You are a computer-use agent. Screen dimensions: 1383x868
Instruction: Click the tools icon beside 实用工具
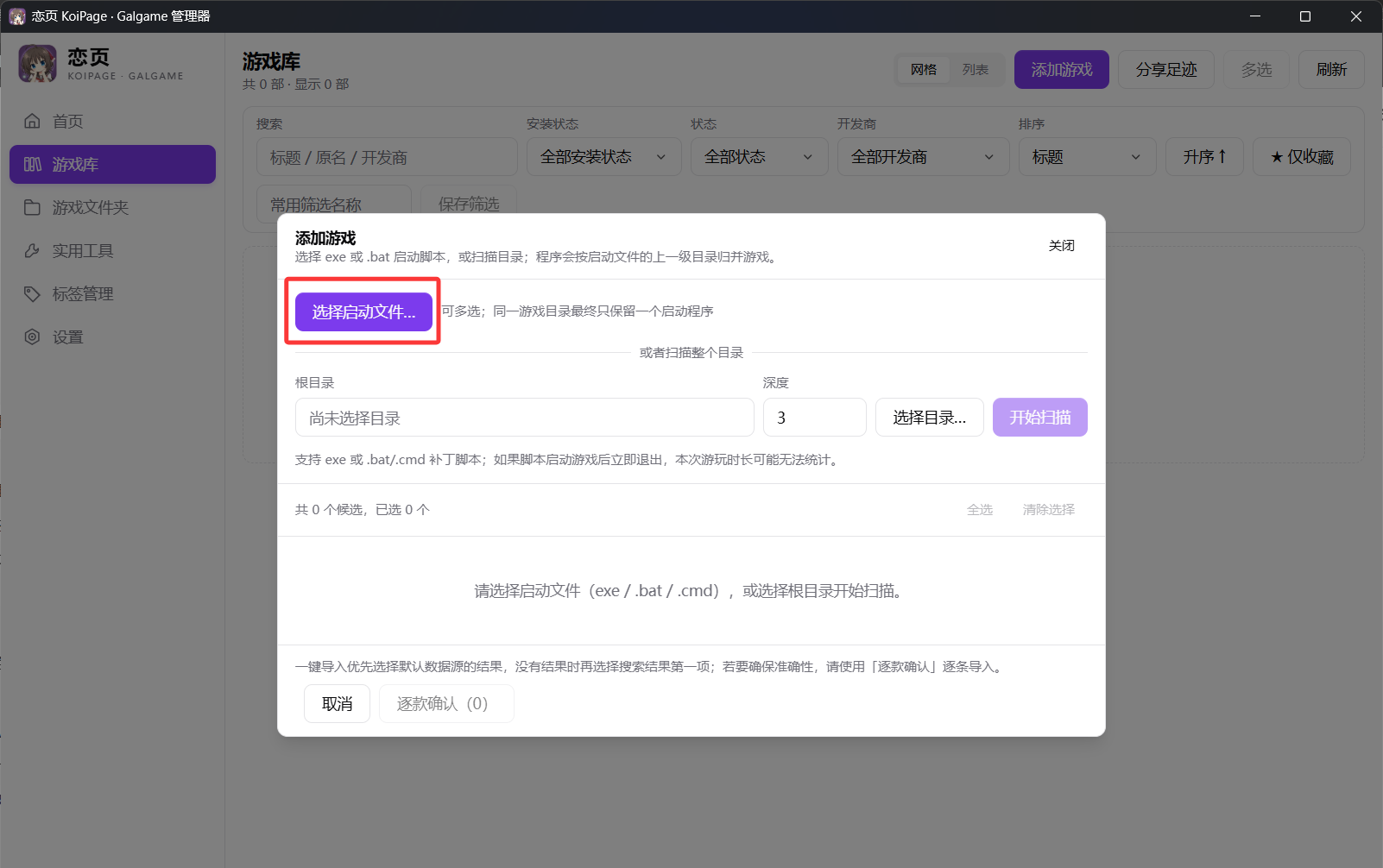click(32, 250)
